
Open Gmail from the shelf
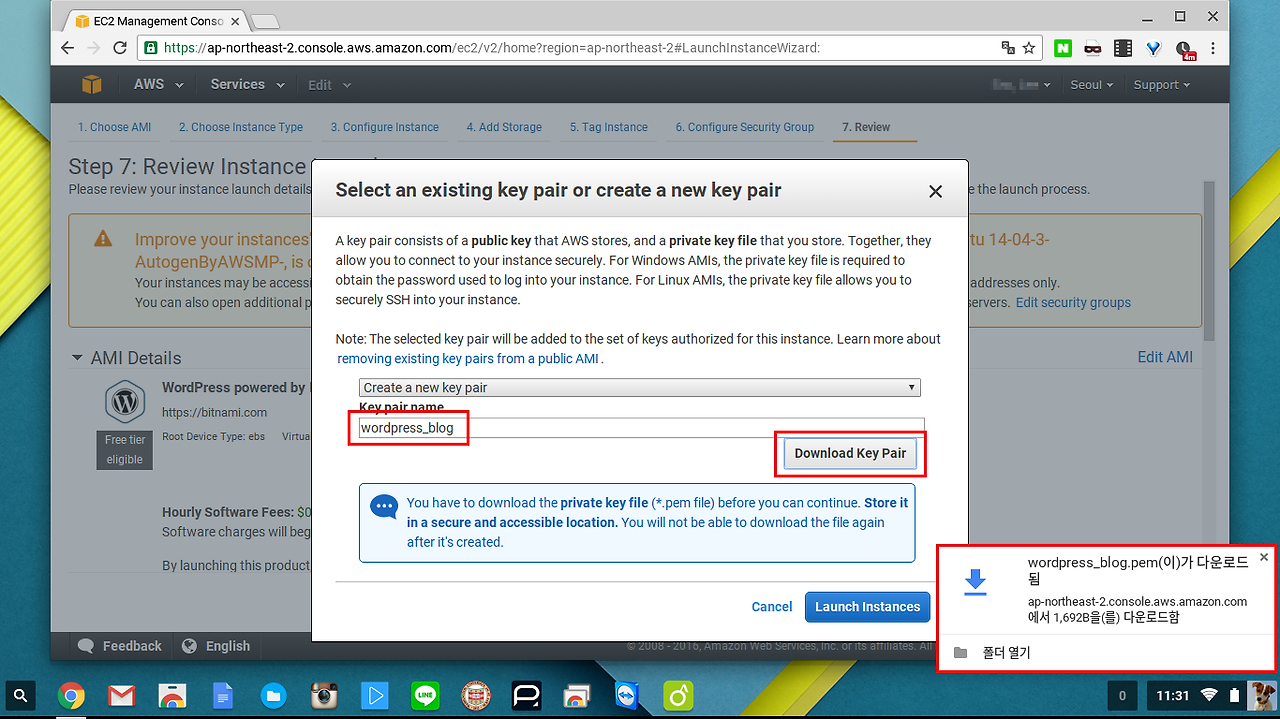pyautogui.click(x=121, y=695)
